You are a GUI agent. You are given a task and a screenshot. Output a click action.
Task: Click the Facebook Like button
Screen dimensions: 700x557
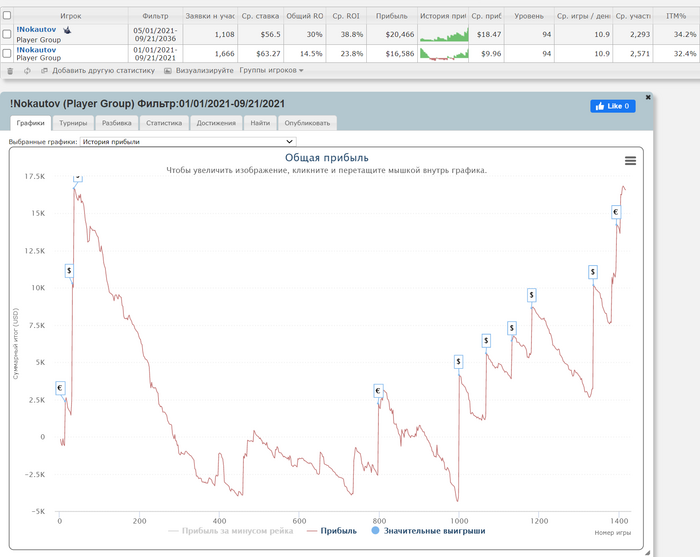pos(613,106)
